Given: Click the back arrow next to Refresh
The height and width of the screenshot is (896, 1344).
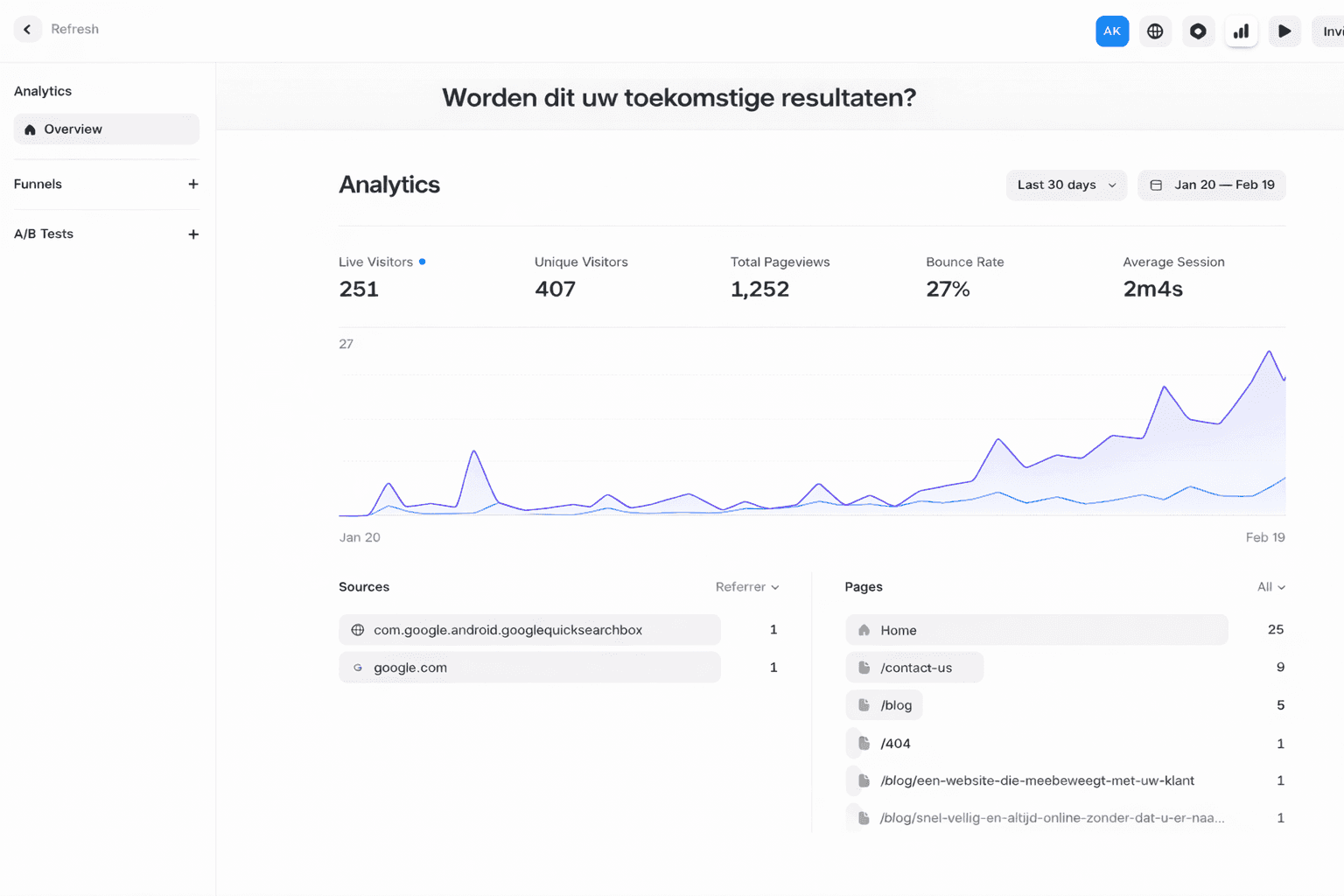Looking at the screenshot, I should click(x=27, y=29).
